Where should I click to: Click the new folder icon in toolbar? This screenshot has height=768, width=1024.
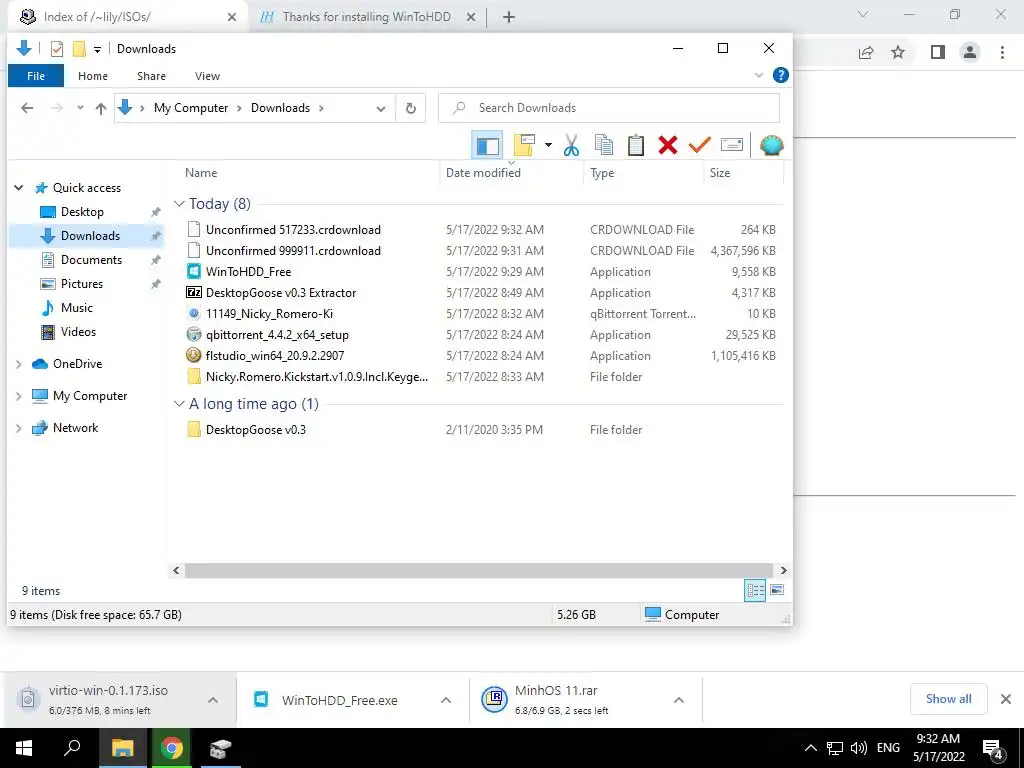[x=524, y=145]
